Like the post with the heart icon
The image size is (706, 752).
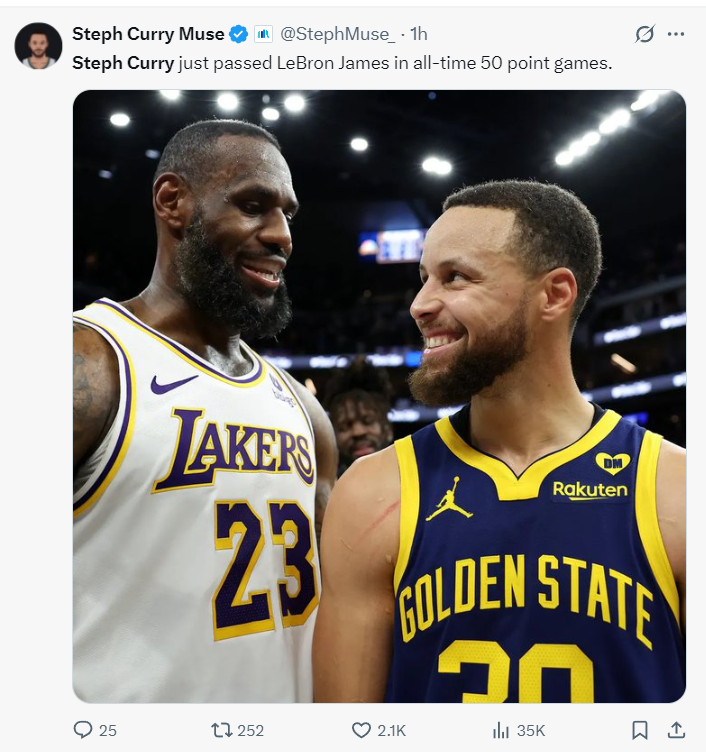click(361, 730)
